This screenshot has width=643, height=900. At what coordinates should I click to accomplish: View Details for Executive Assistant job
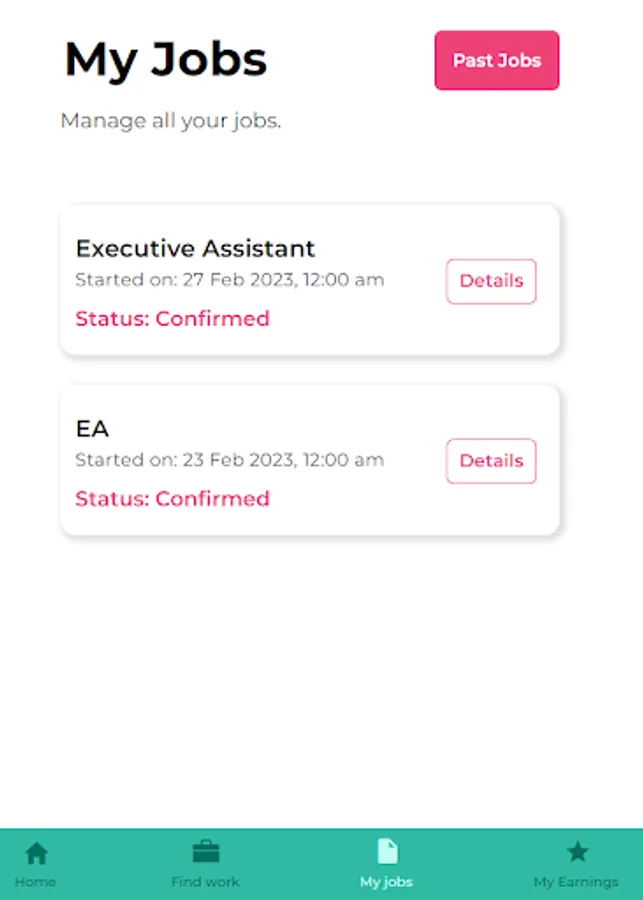coord(491,281)
